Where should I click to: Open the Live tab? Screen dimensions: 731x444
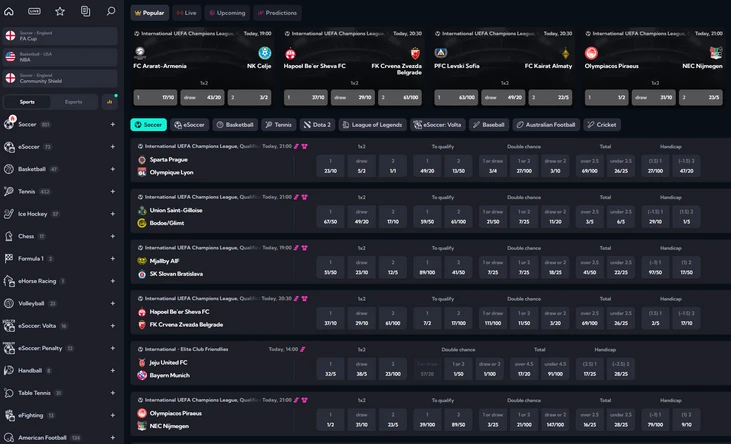(187, 13)
